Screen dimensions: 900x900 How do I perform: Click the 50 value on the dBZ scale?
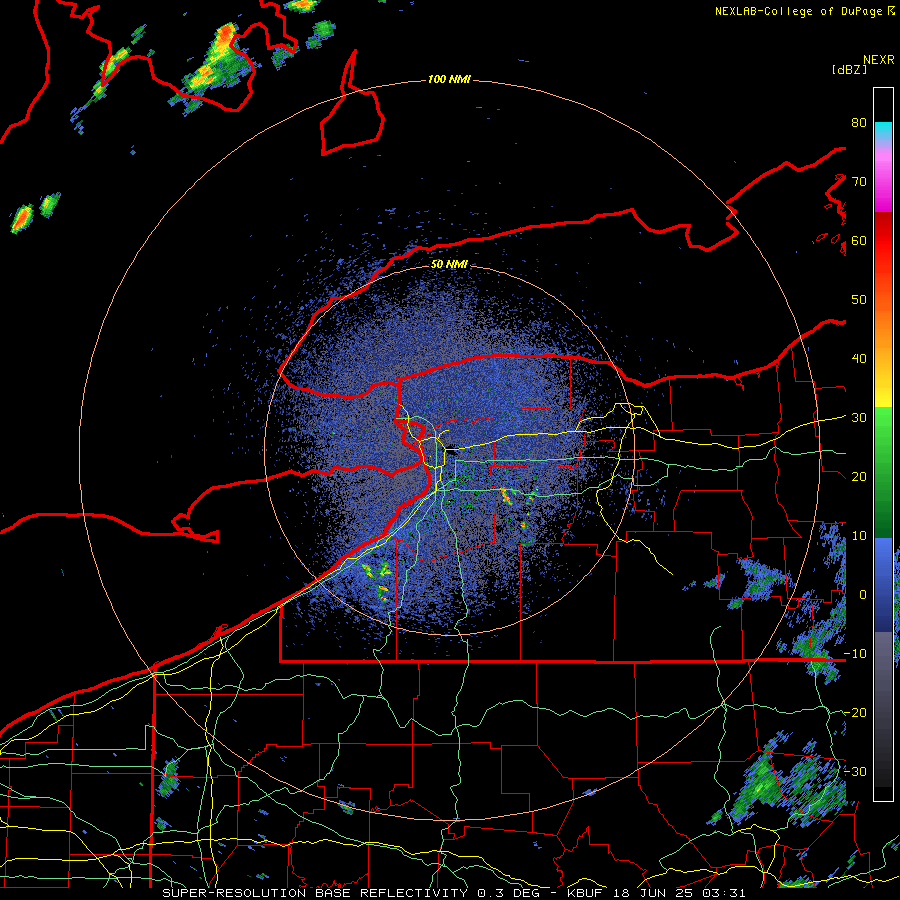point(859,300)
